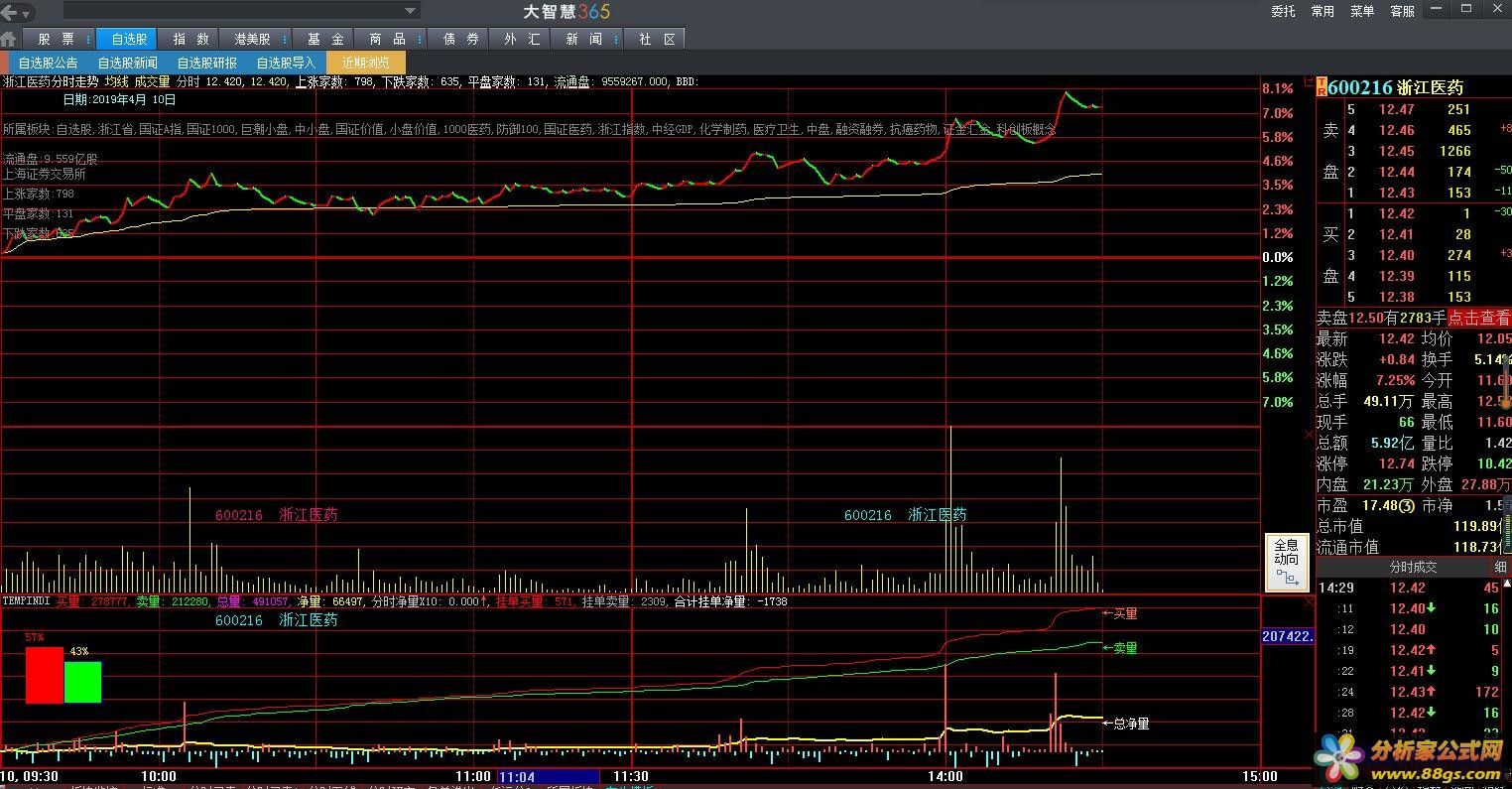Open the history arrow beside the back button
1512x789 pixels.
tap(26, 12)
